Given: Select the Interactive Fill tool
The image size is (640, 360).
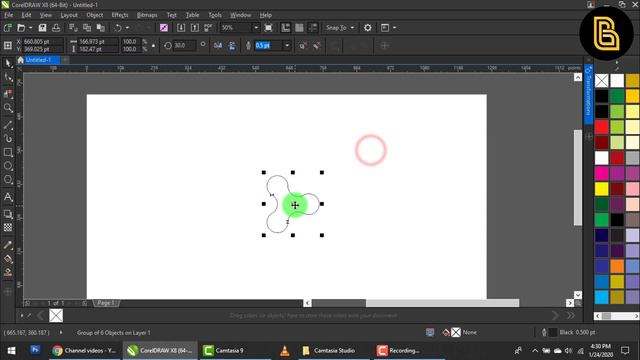Looking at the screenshot, I should [x=8, y=259].
